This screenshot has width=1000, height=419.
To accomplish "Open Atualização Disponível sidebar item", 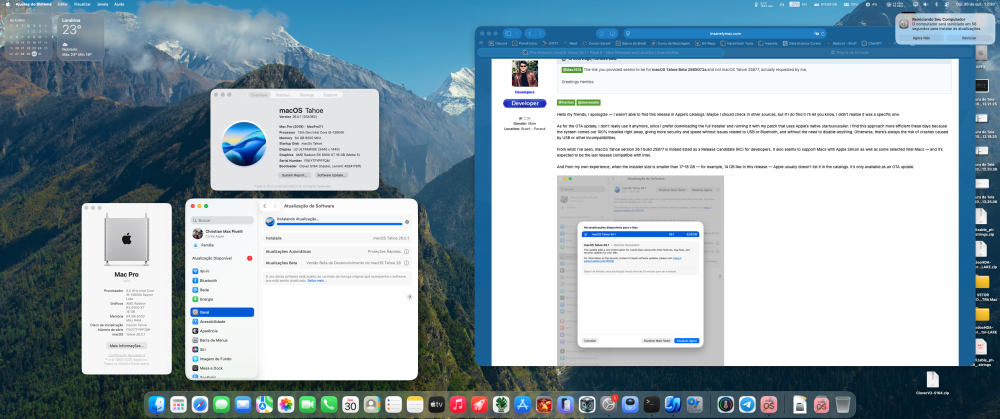I will coord(222,258).
